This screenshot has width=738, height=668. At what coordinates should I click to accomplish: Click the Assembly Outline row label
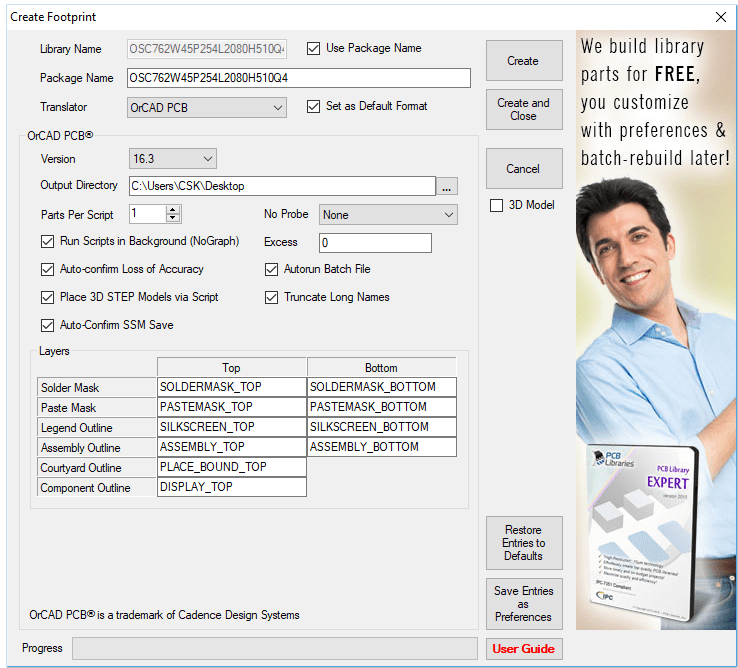[x=96, y=447]
